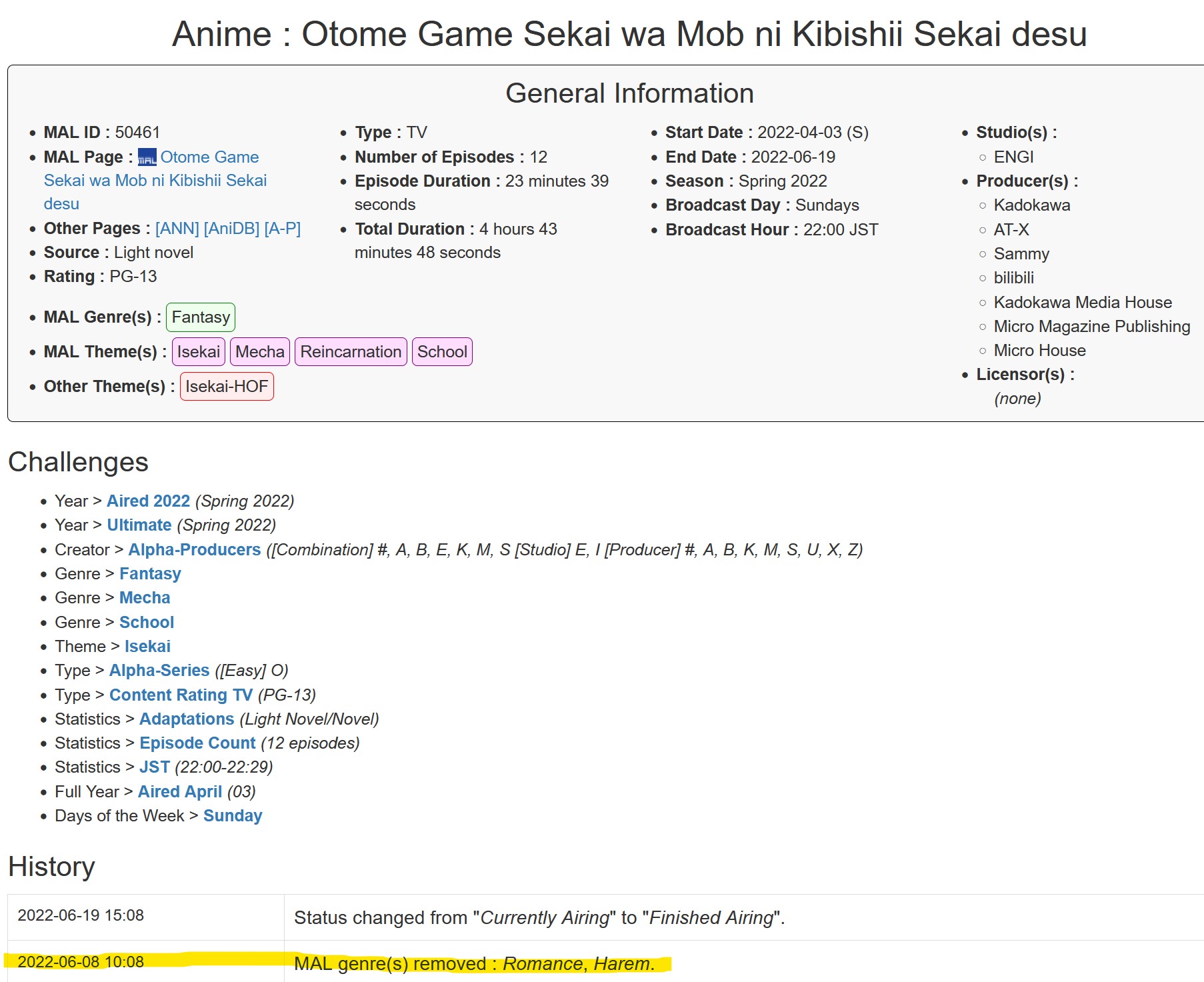Click the highlighted genre removed history row
Screen dimensions: 1204x982
(474, 964)
